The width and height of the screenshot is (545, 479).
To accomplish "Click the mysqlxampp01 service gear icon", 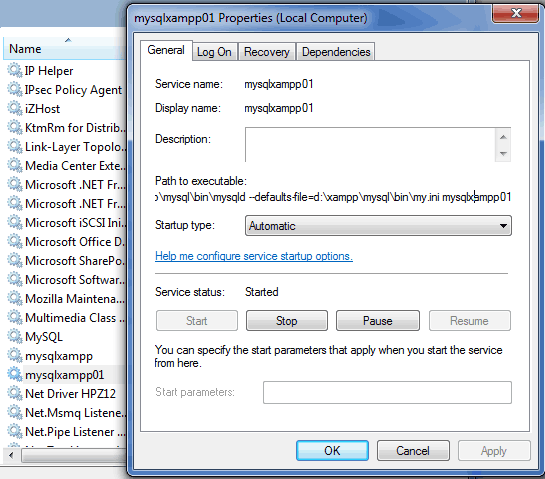I will point(15,374).
